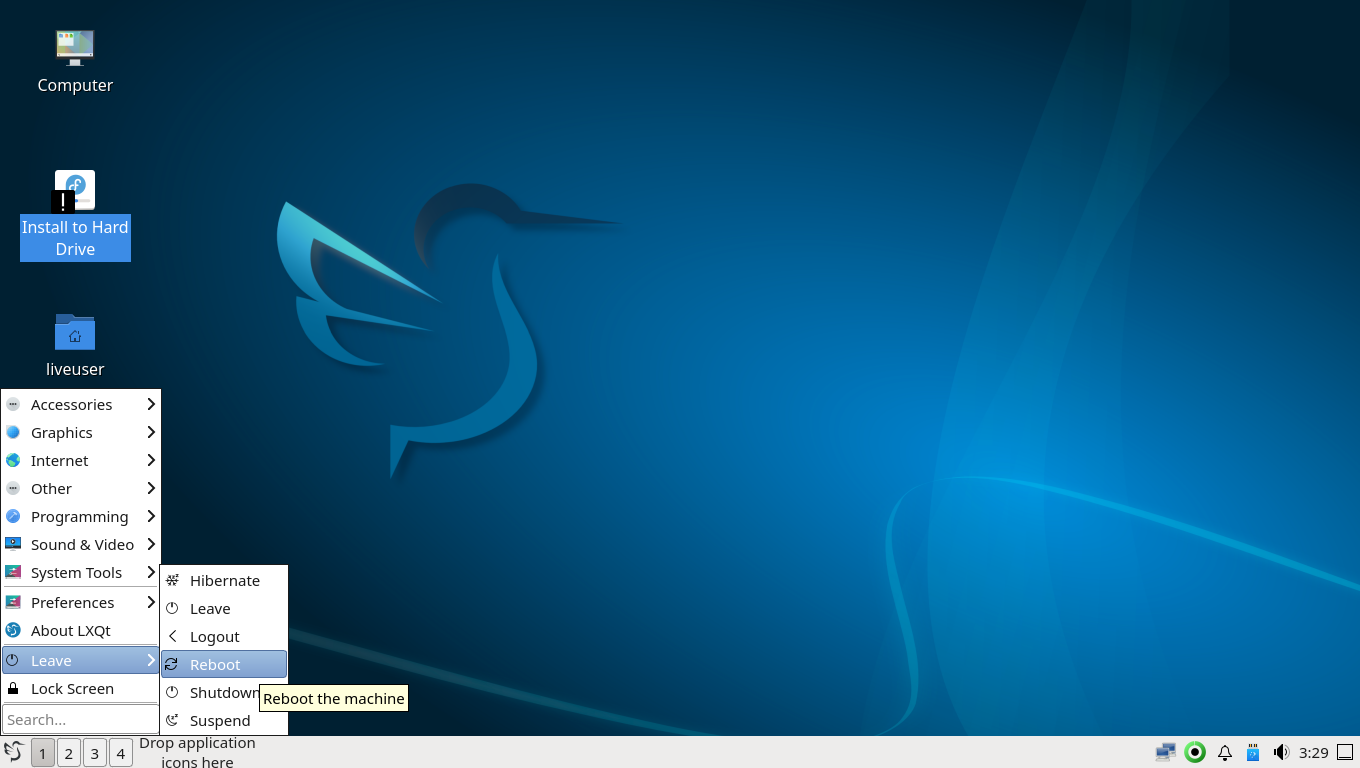
Task: Expand the Sound & Video submenu arrow
Action: click(151, 544)
